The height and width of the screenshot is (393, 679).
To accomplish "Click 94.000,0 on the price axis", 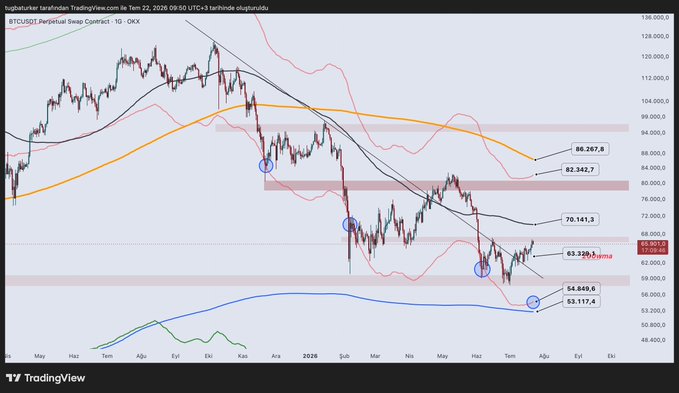I will click(653, 133).
